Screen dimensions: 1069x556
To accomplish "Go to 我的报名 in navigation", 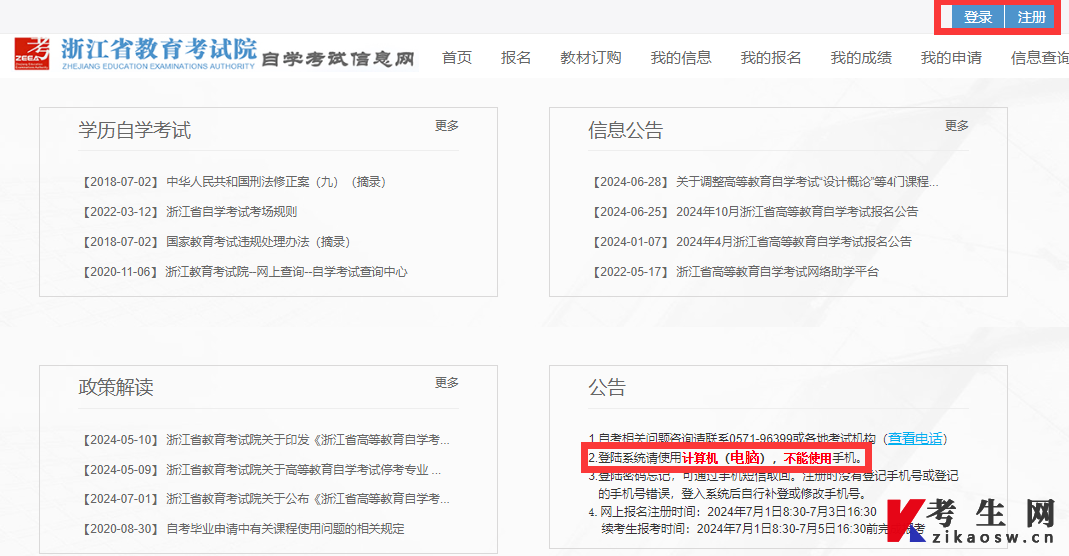I will [x=770, y=58].
